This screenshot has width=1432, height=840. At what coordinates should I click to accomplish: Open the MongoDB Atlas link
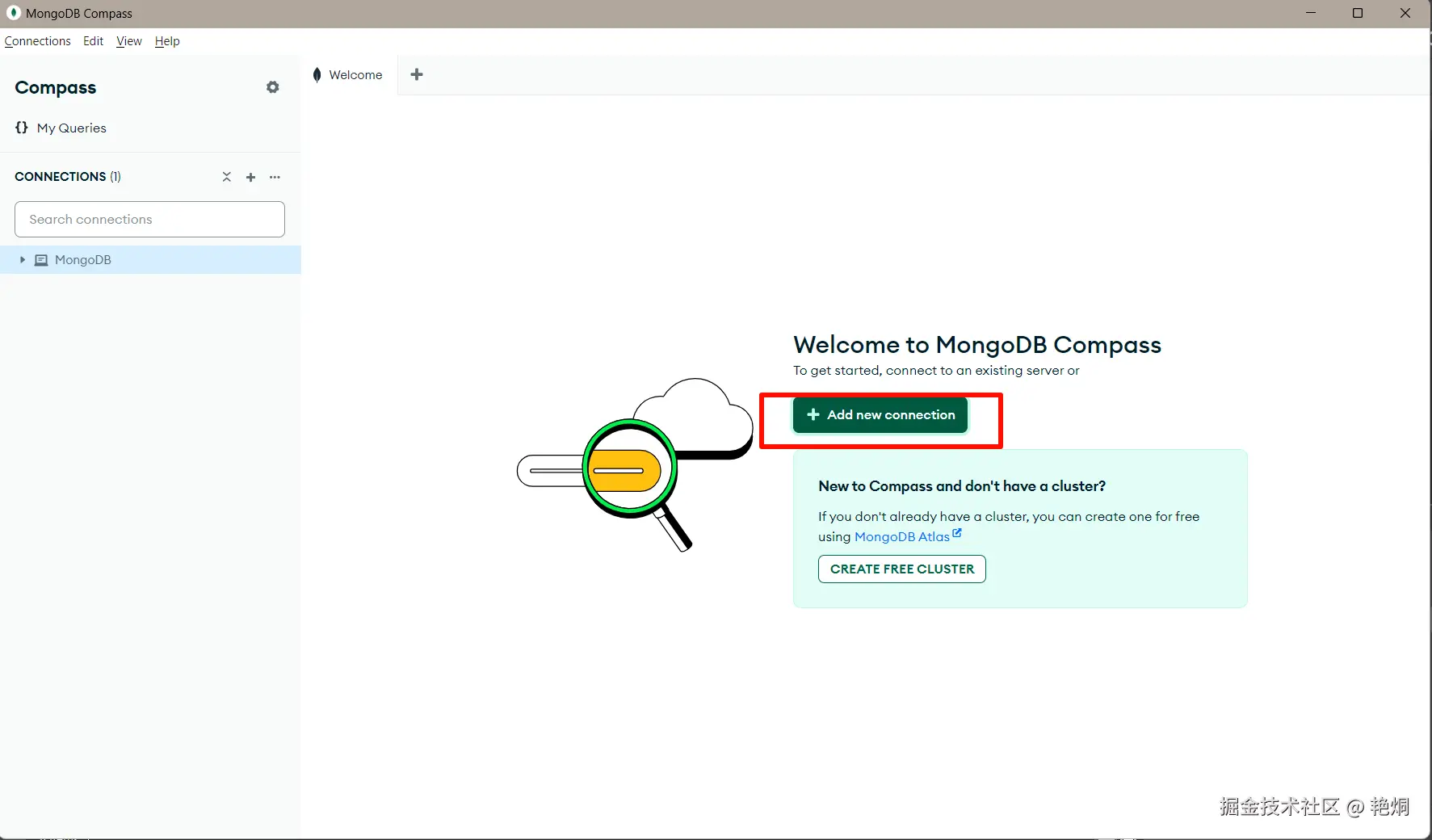coord(902,537)
